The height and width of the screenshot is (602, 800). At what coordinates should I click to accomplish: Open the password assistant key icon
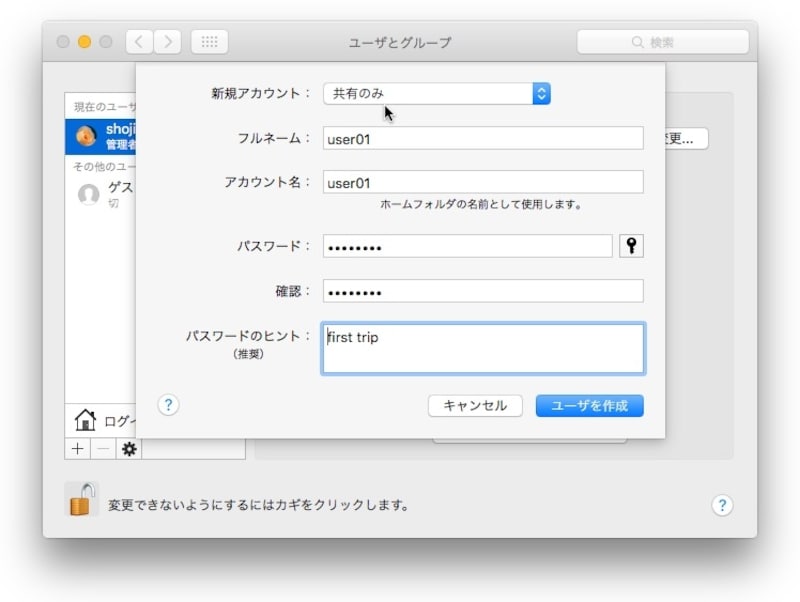click(631, 246)
